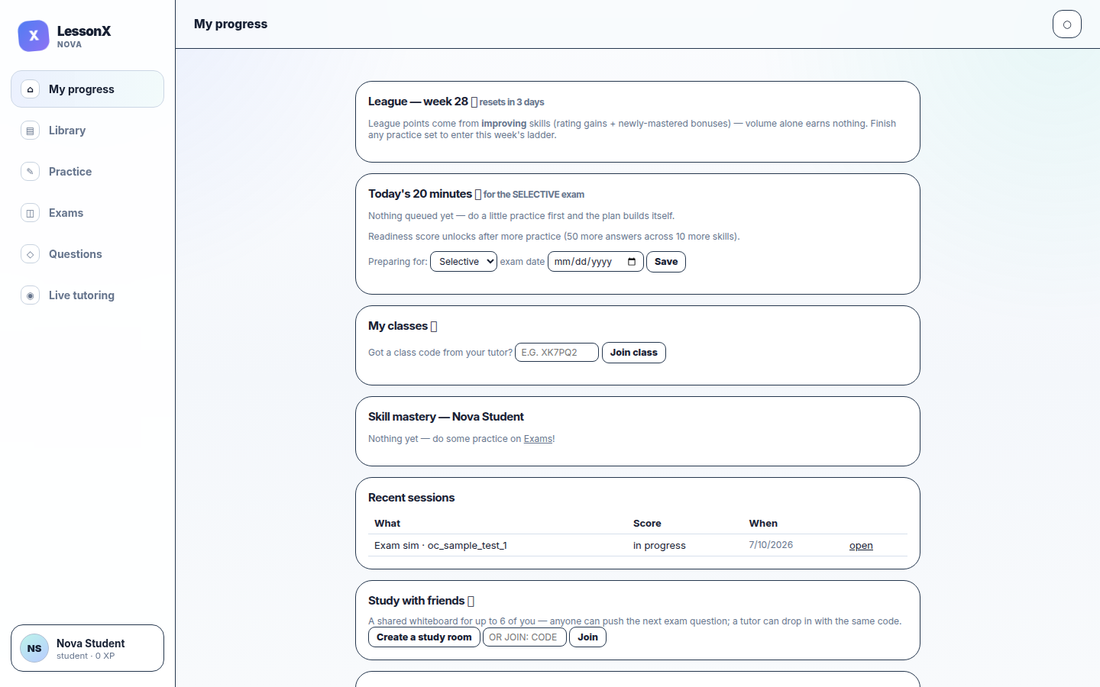
Task: Click the Join class button
Action: (x=633, y=352)
